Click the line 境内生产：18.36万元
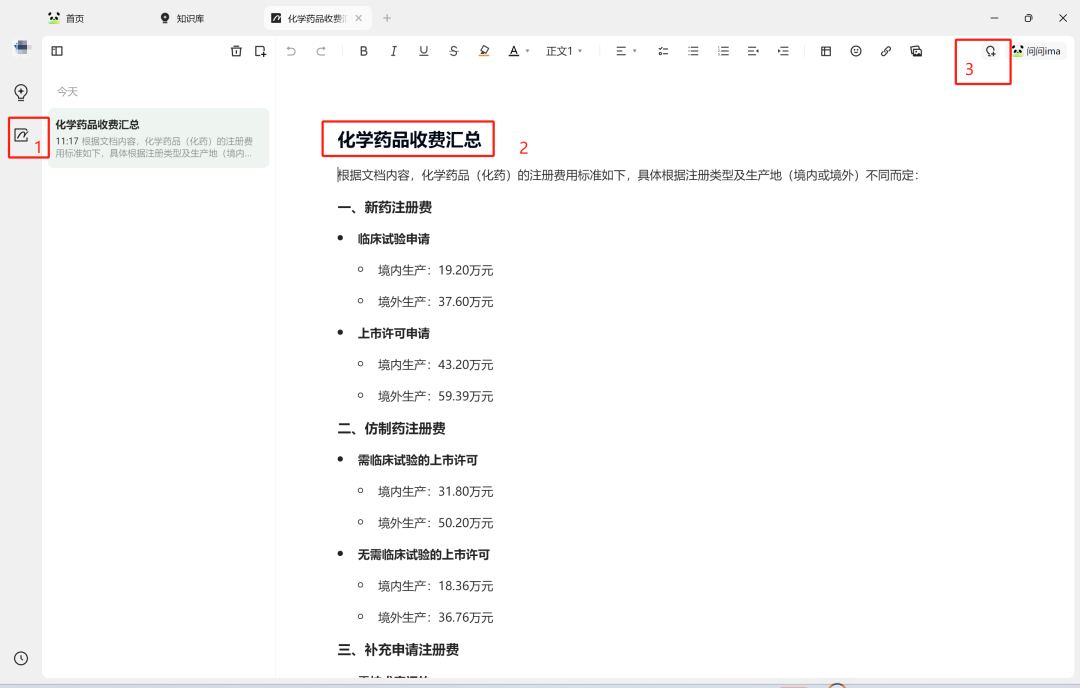Image resolution: width=1080 pixels, height=688 pixels. [x=435, y=586]
